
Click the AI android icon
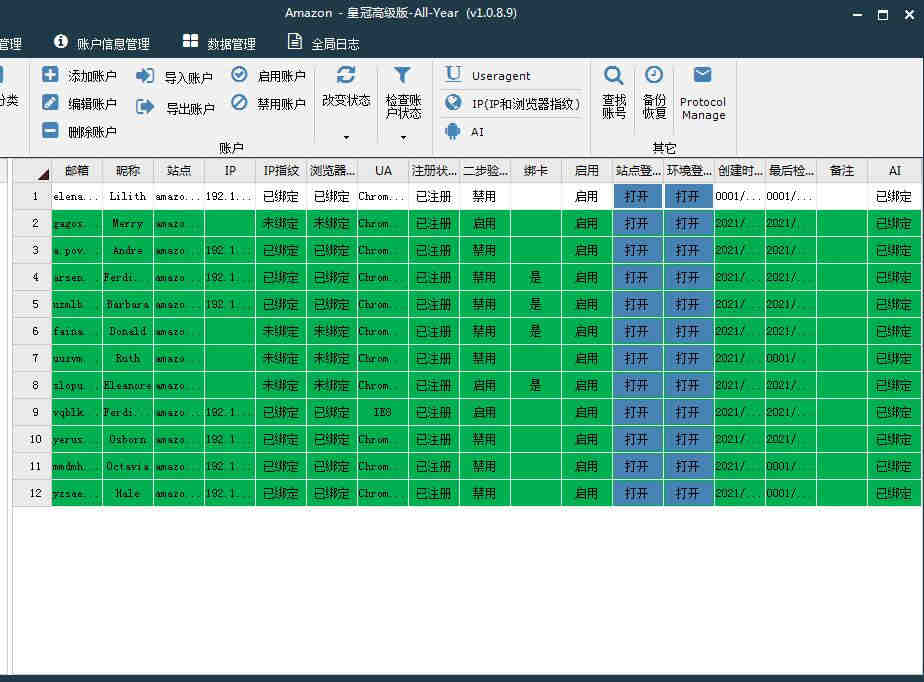click(x=453, y=131)
